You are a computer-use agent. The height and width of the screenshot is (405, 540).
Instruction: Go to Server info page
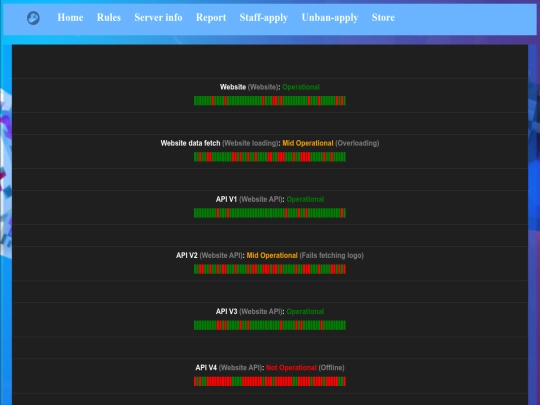coord(158,18)
